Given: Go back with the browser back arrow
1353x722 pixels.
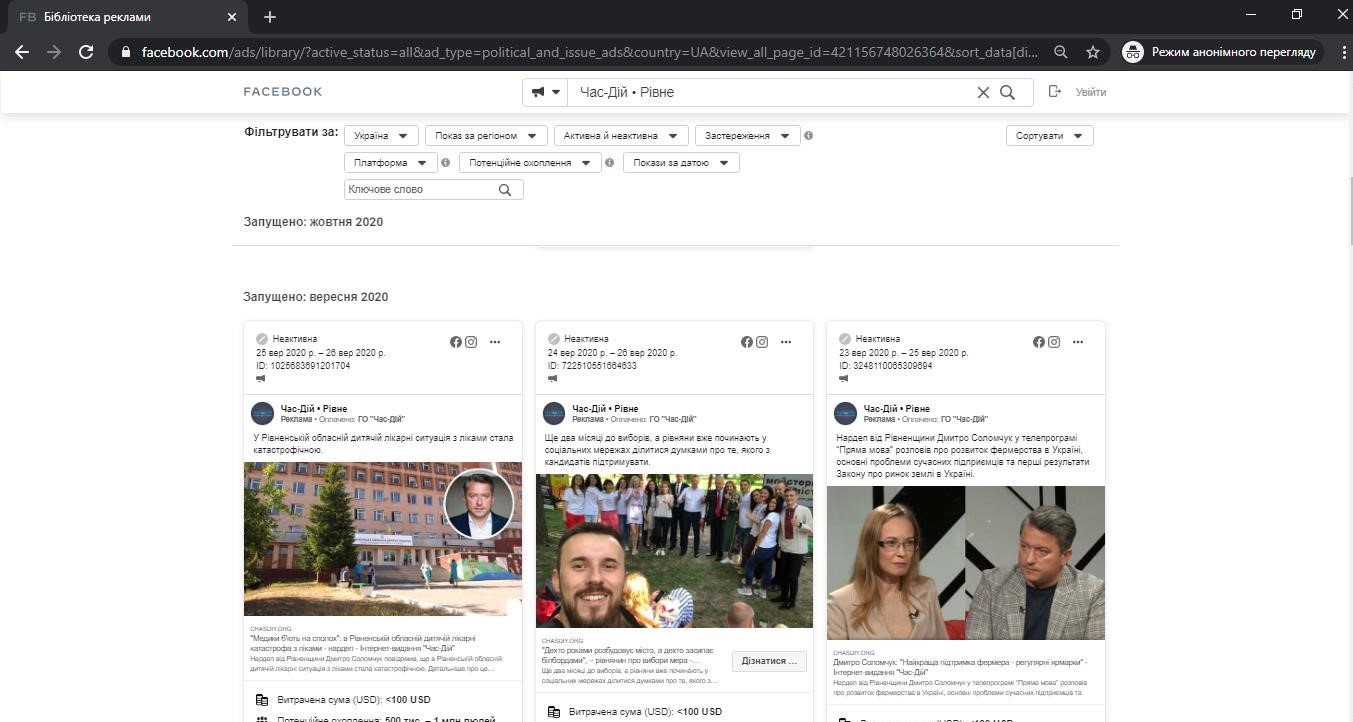Looking at the screenshot, I should tap(22, 52).
